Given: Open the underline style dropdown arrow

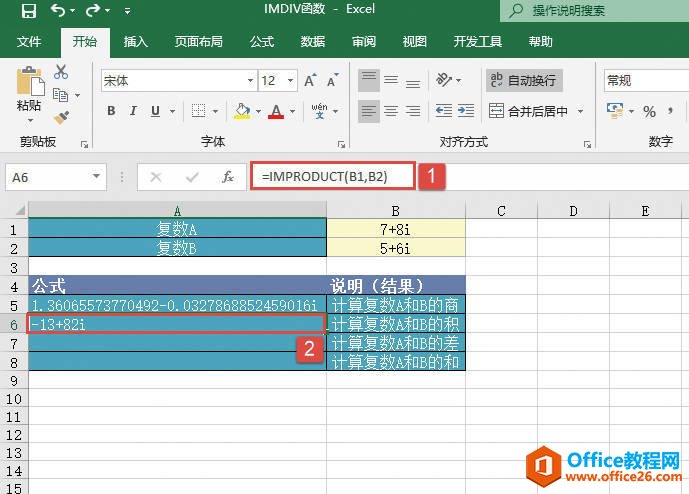Looking at the screenshot, I should pyautogui.click(x=172, y=111).
